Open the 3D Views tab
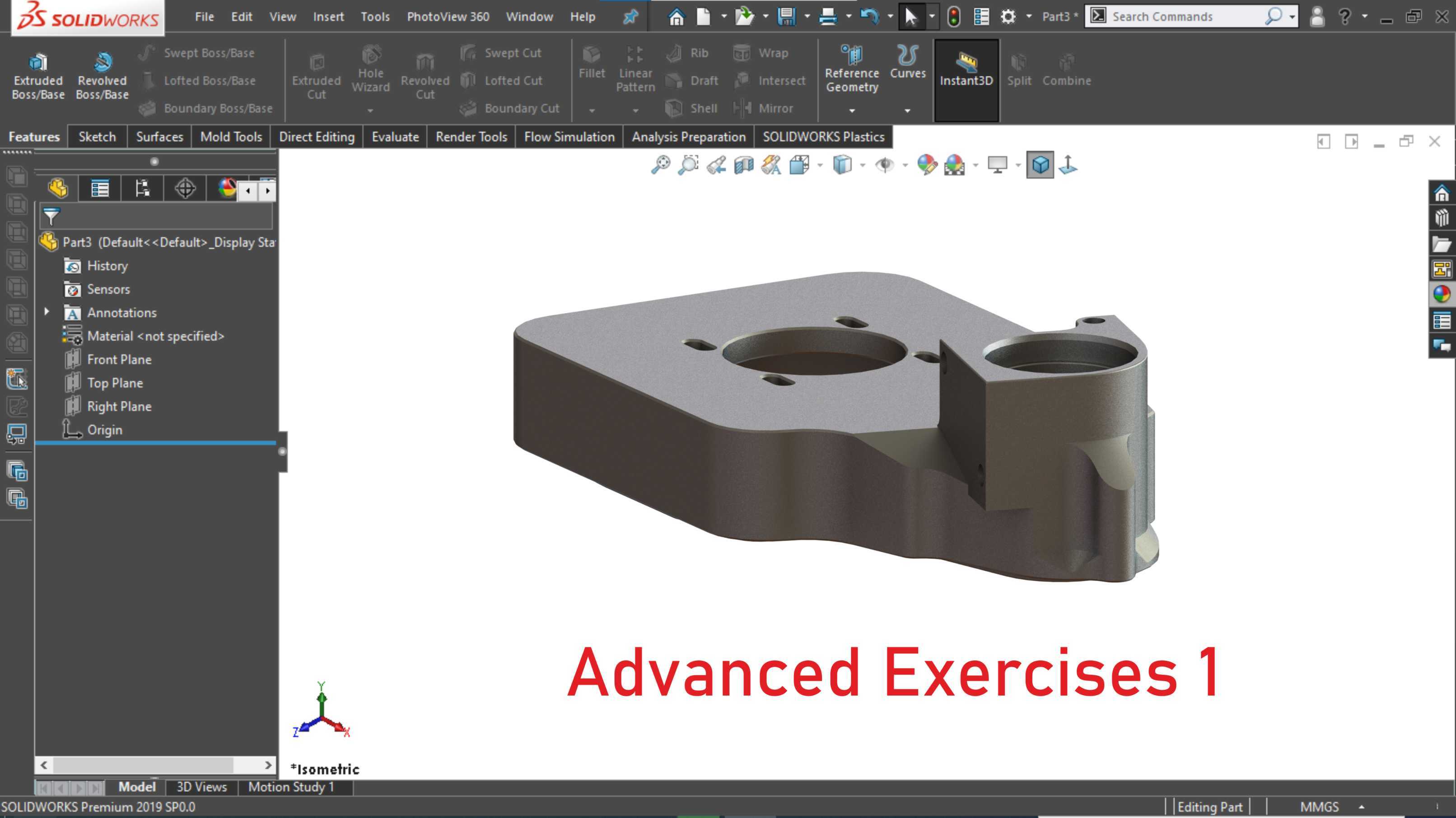This screenshot has width=1456, height=818. pyautogui.click(x=201, y=787)
